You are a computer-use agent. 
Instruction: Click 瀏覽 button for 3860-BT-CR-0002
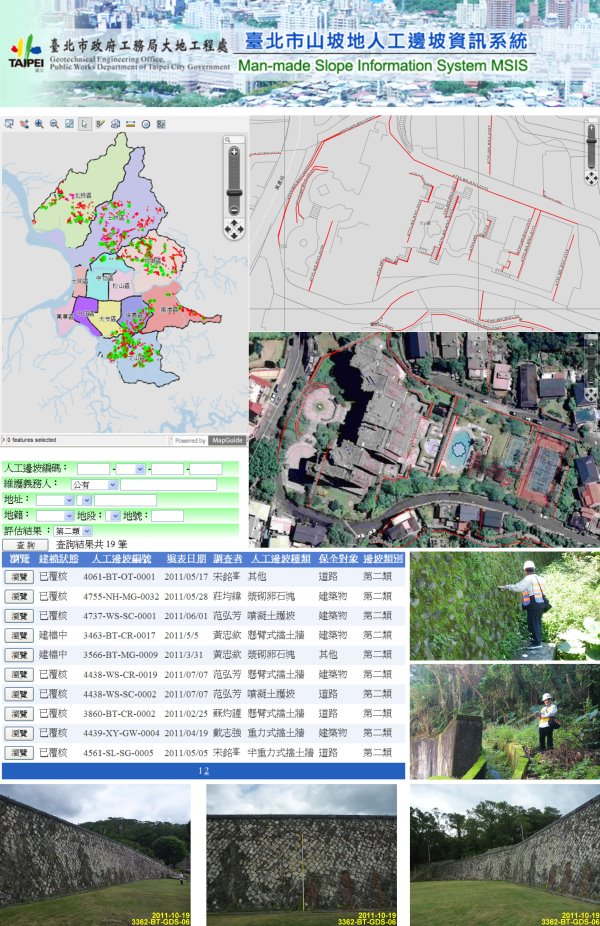[19, 713]
